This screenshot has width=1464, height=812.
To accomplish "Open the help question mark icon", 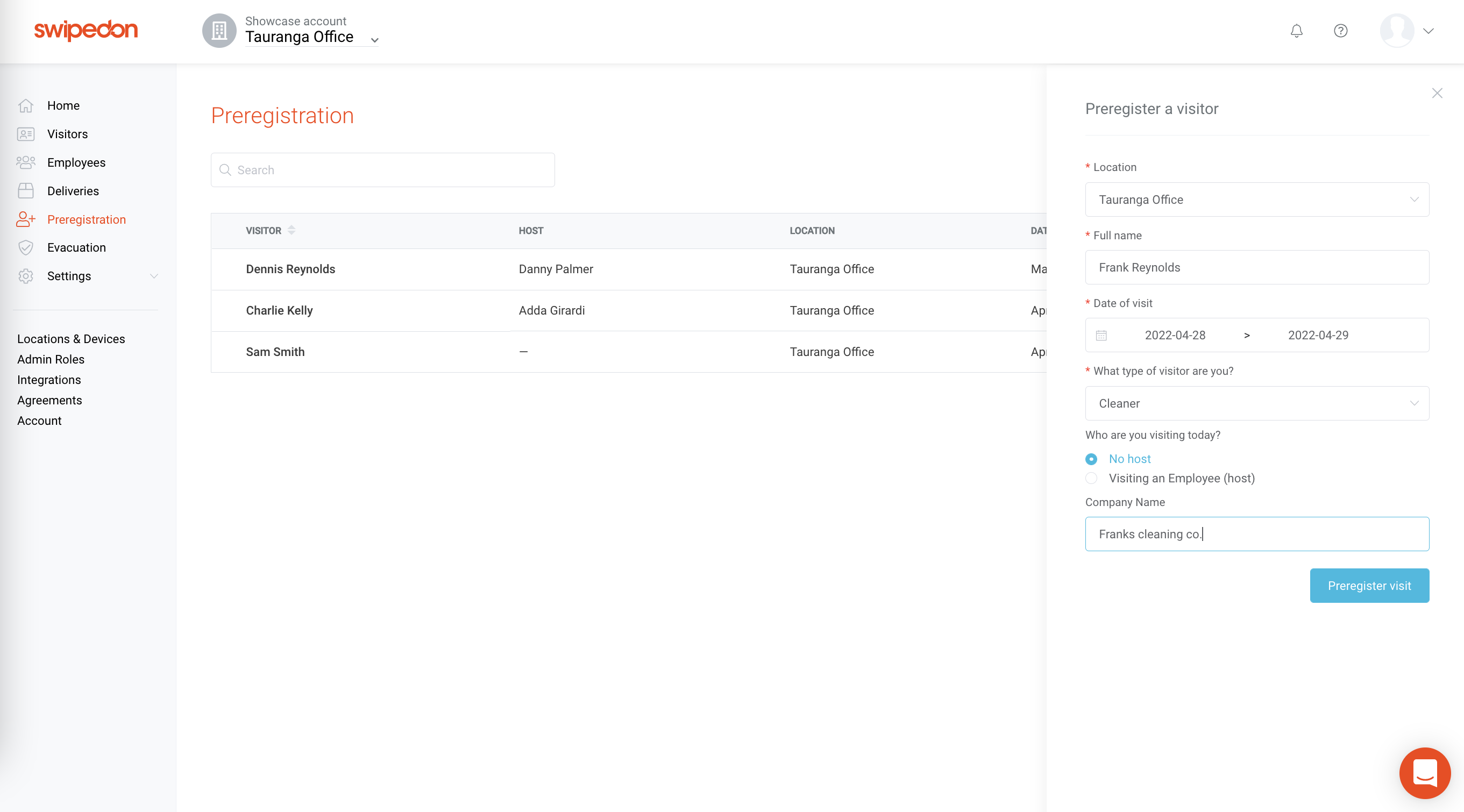I will (1341, 31).
